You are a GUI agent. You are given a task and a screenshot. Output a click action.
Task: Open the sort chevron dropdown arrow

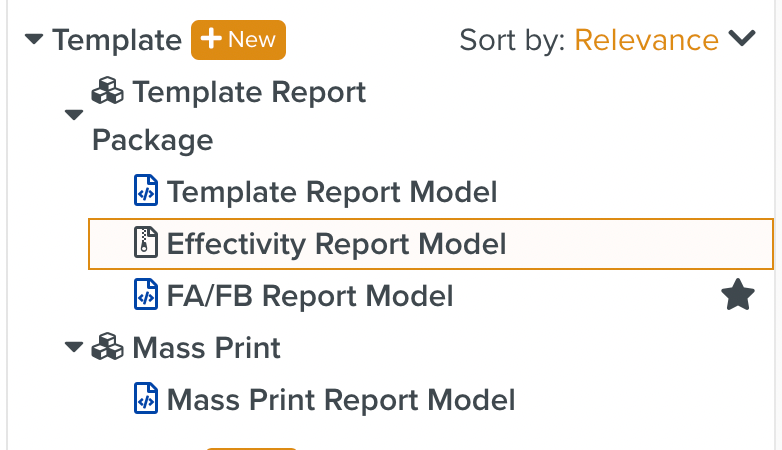tap(741, 40)
